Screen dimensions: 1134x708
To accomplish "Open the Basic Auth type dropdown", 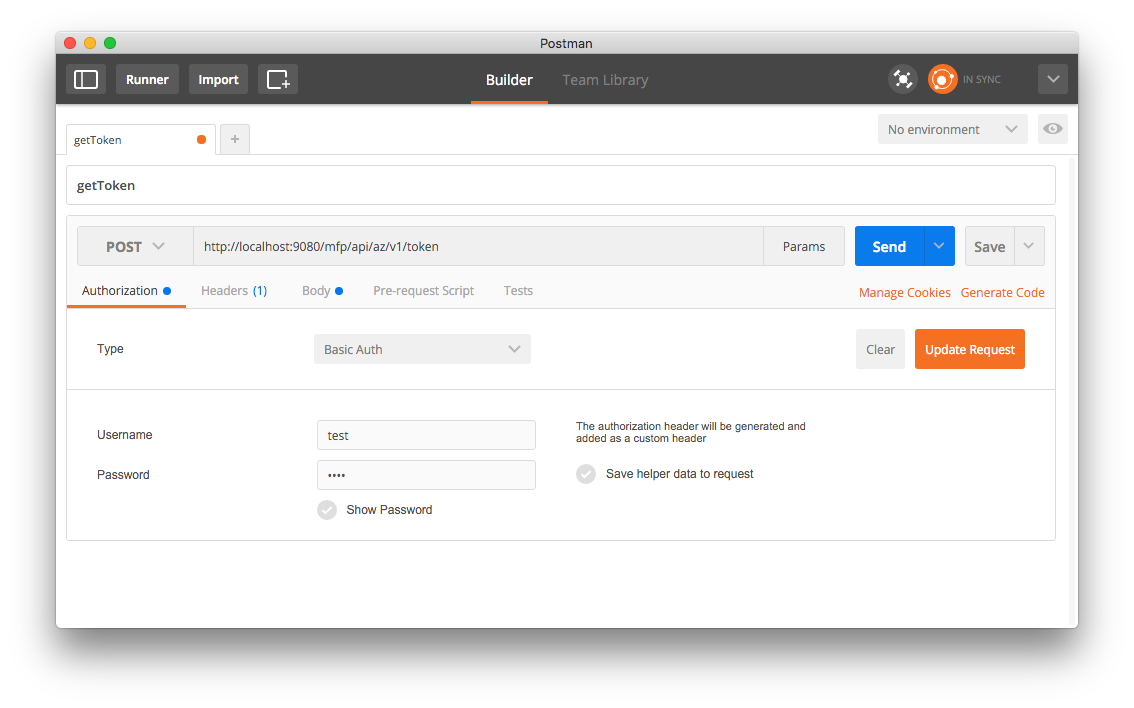I will tap(422, 349).
